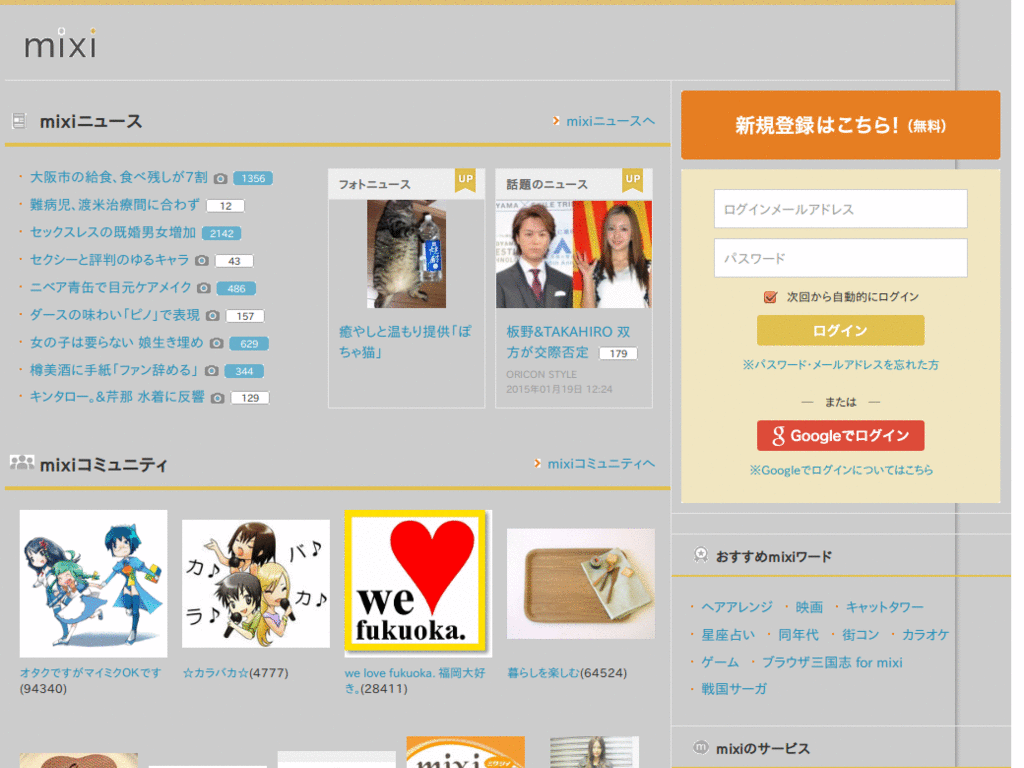Click the ヘアアレンジ keyword
Image resolution: width=1024 pixels, height=768 pixels.
point(737,607)
